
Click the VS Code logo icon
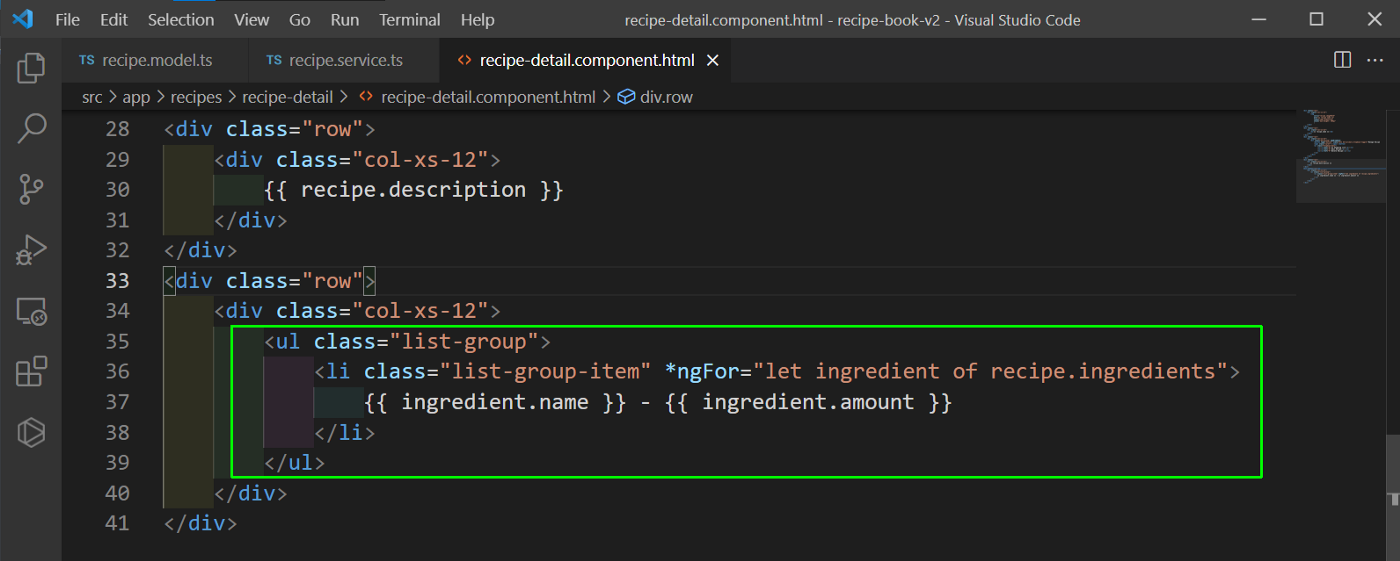23,19
